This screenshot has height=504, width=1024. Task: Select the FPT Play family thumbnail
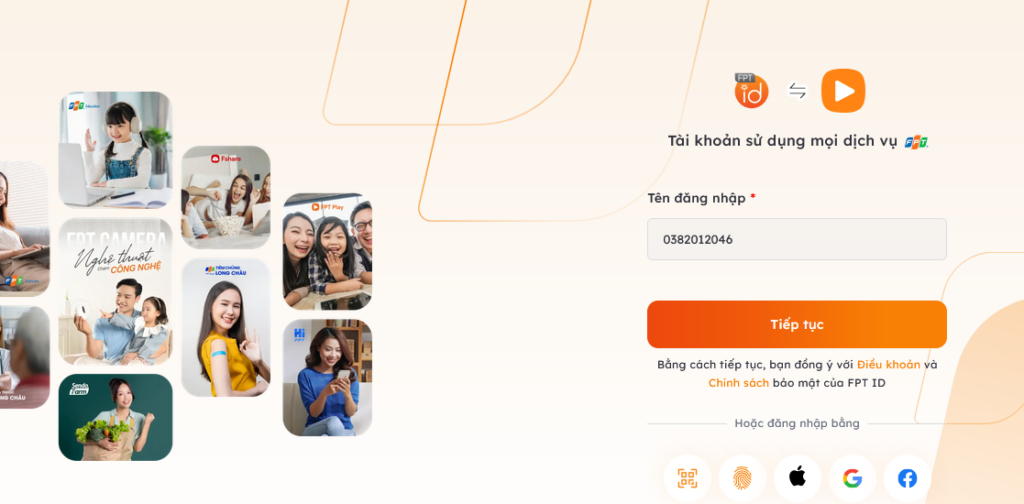click(327, 251)
